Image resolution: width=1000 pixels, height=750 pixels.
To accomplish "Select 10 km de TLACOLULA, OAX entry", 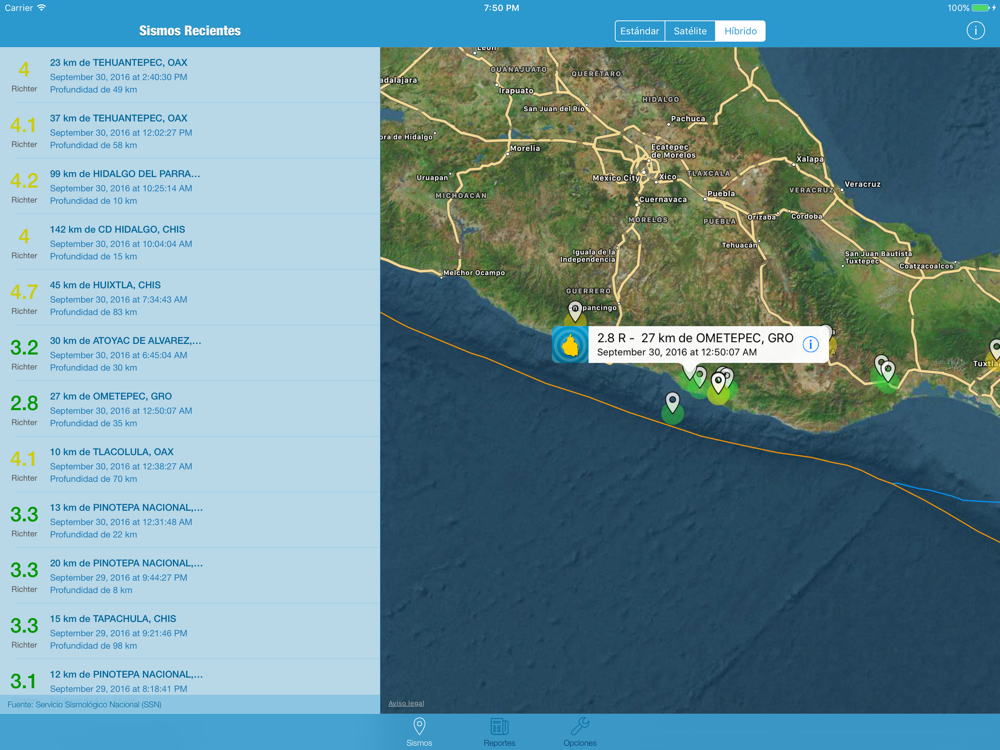I will [x=190, y=464].
